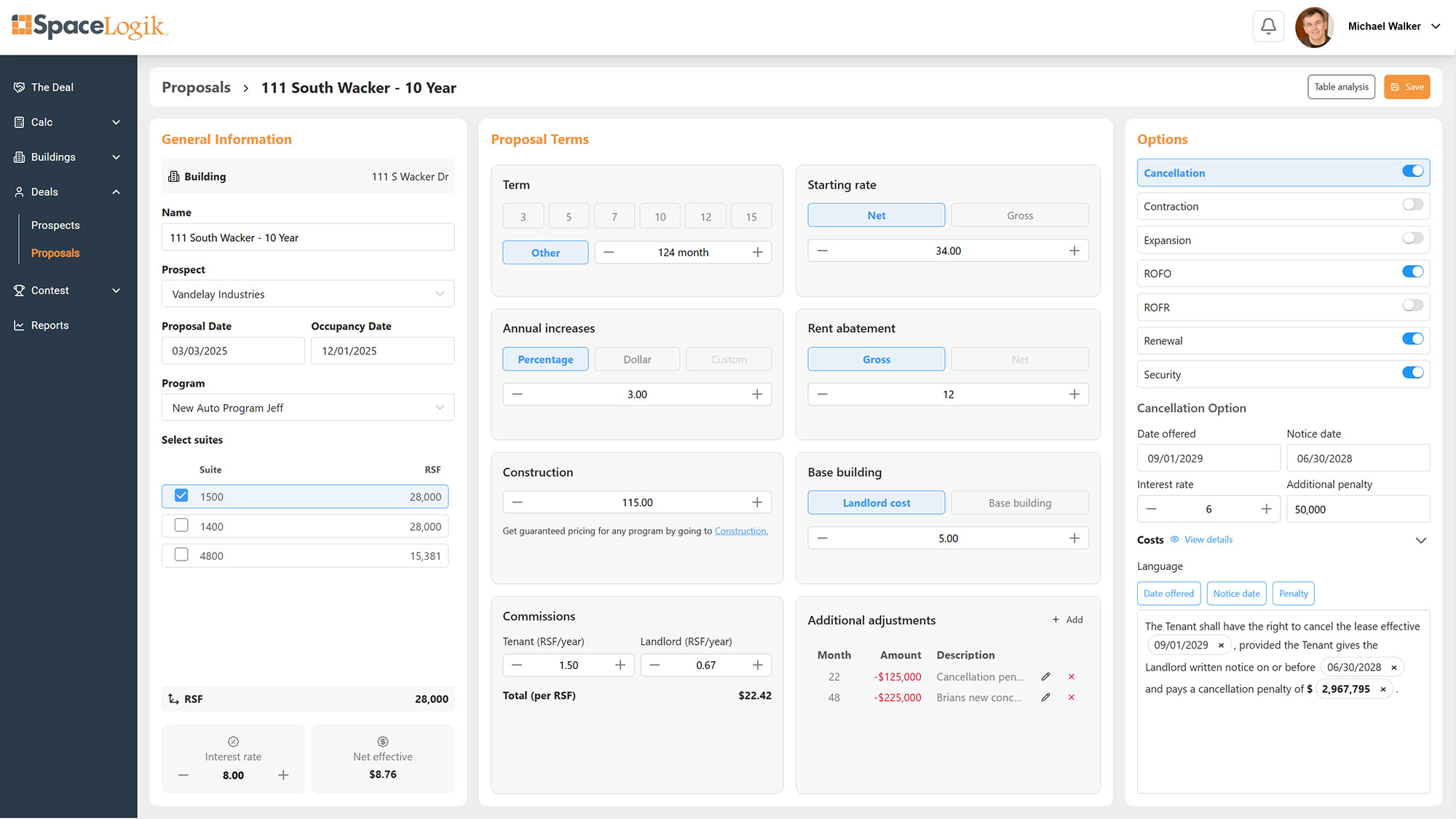1456x819 pixels.
Task: Open the Prospect dropdown showing Vandelay Industries
Action: [x=307, y=294]
